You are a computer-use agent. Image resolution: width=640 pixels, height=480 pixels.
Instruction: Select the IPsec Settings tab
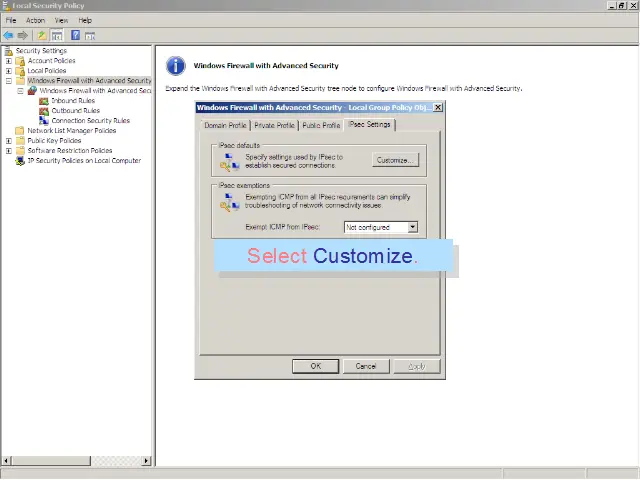click(x=370, y=124)
